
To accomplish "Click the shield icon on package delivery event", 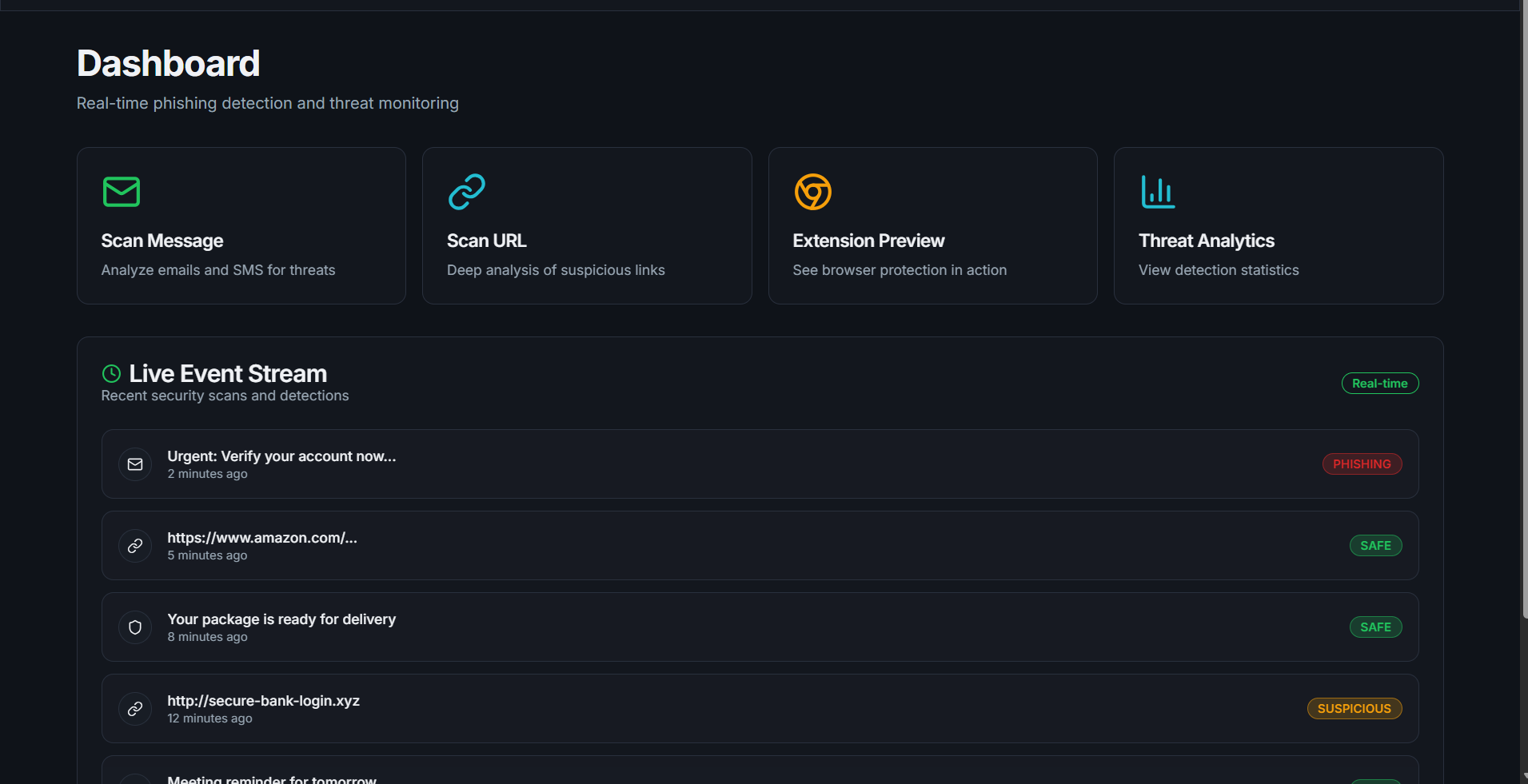I will coord(135,627).
